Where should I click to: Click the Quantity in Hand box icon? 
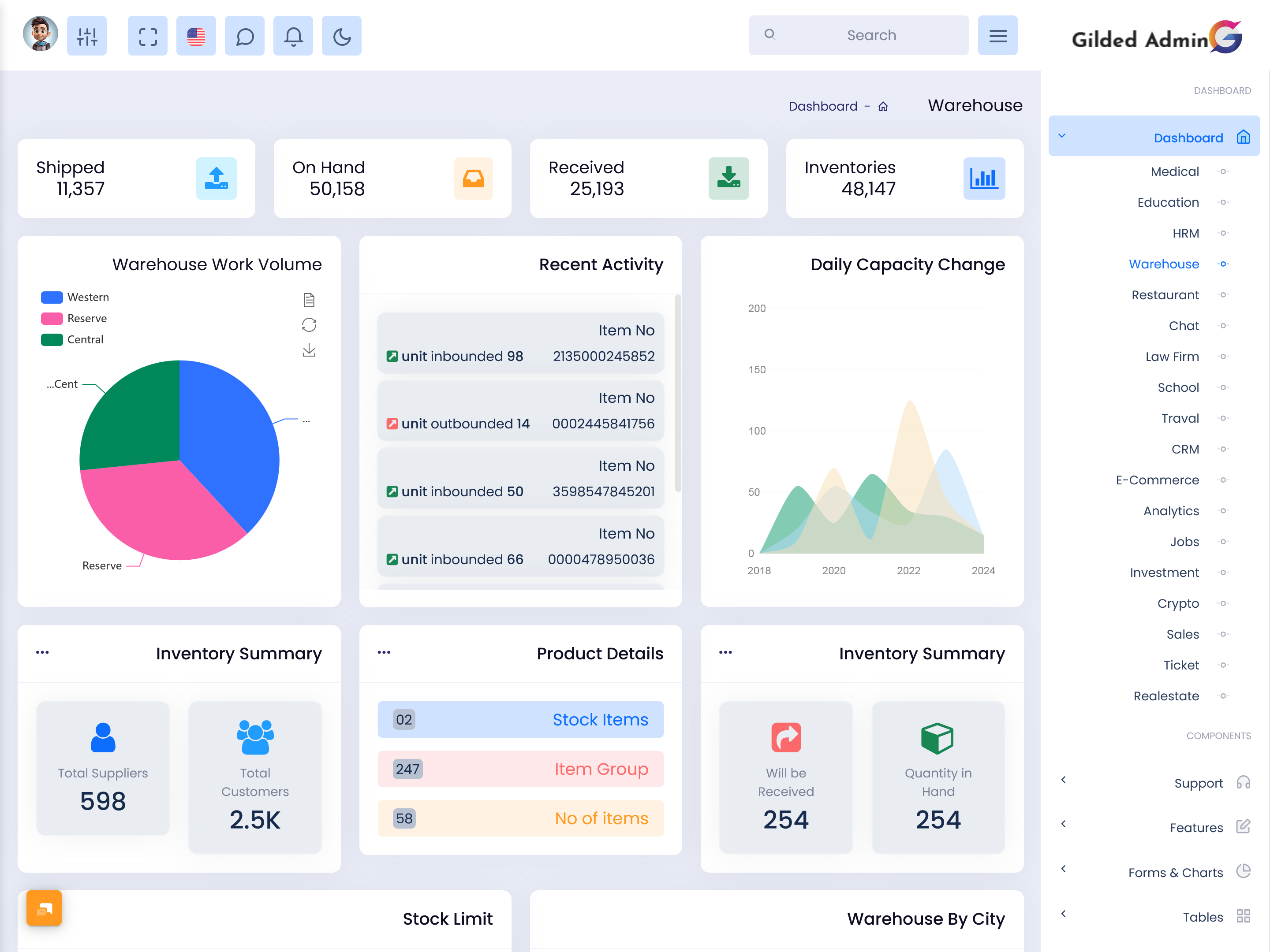(938, 738)
